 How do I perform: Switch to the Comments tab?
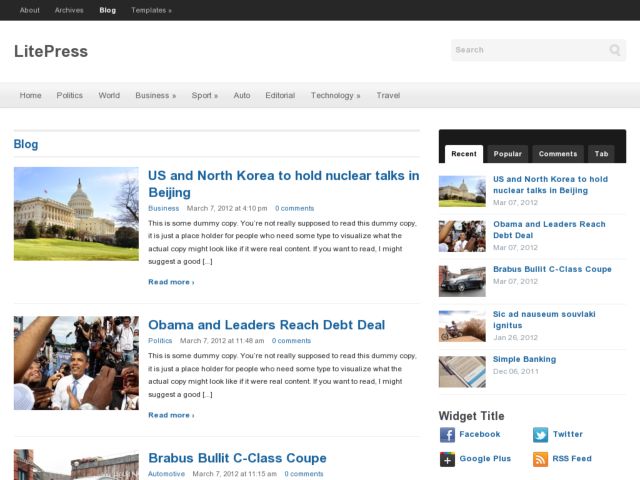pyautogui.click(x=558, y=154)
